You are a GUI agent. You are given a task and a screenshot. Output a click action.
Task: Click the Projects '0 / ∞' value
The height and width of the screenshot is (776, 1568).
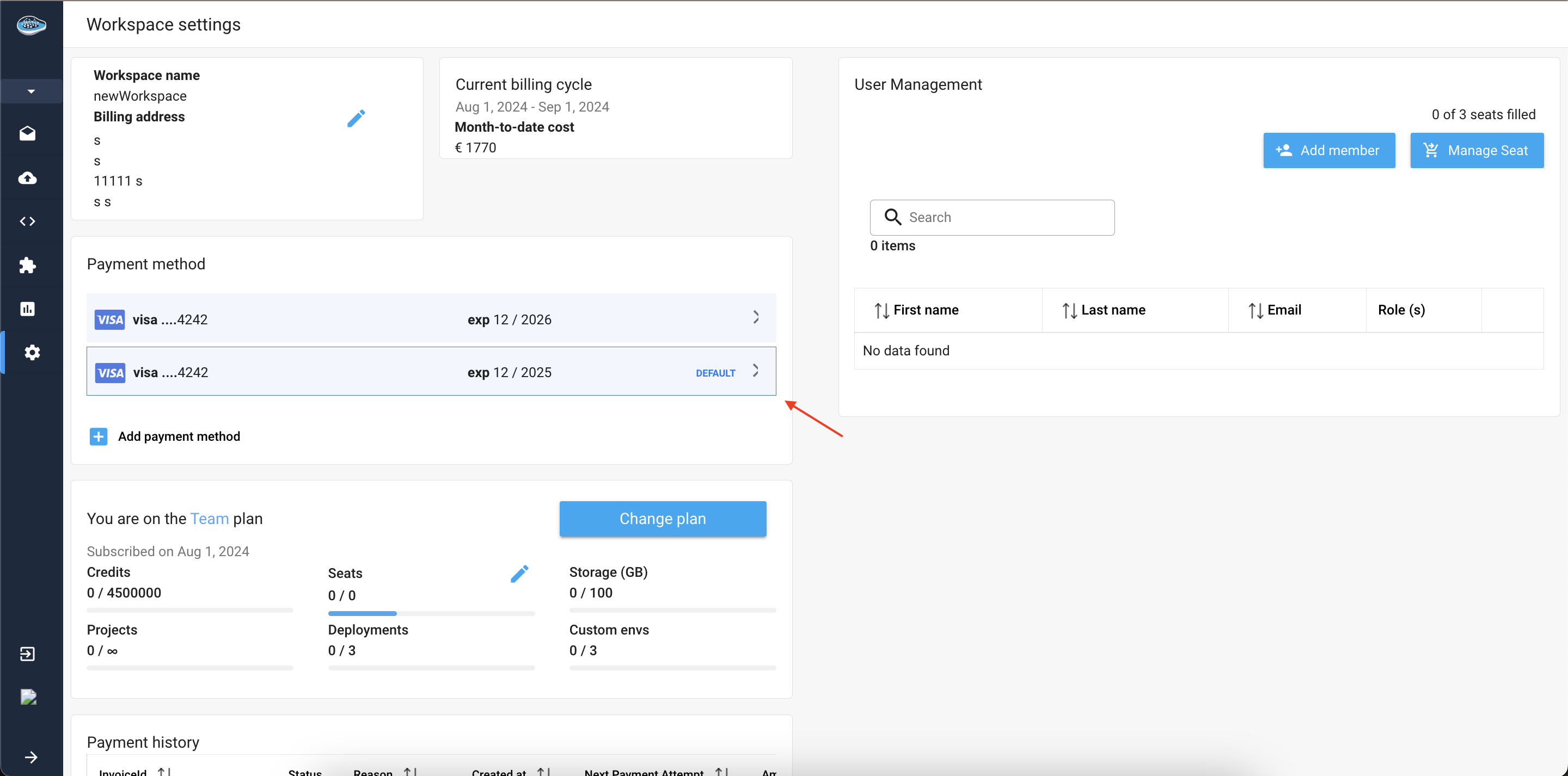pyautogui.click(x=102, y=651)
